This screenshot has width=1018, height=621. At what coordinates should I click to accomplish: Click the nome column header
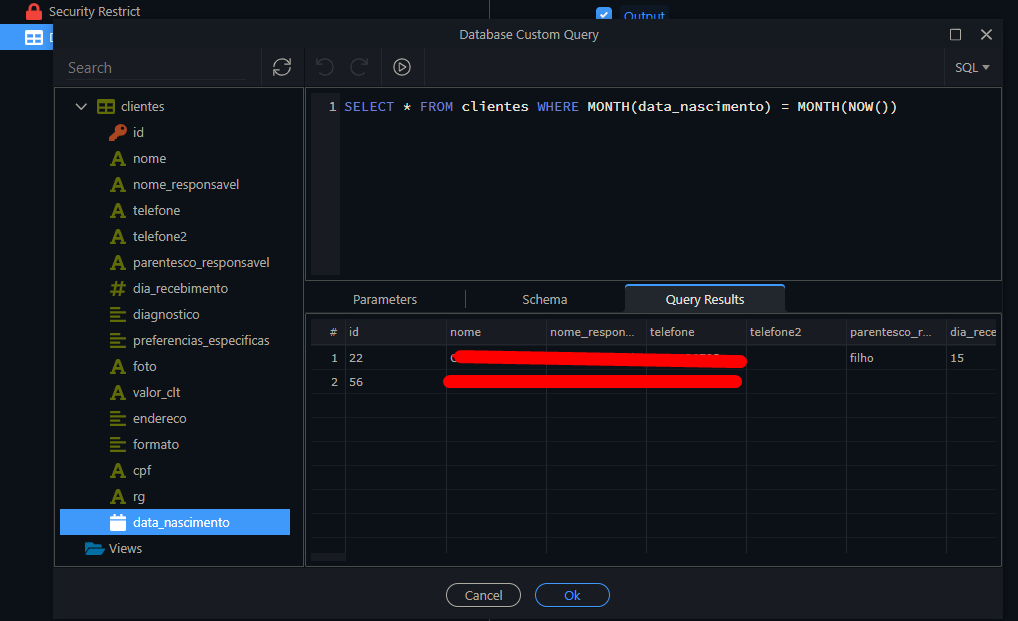[x=496, y=332]
